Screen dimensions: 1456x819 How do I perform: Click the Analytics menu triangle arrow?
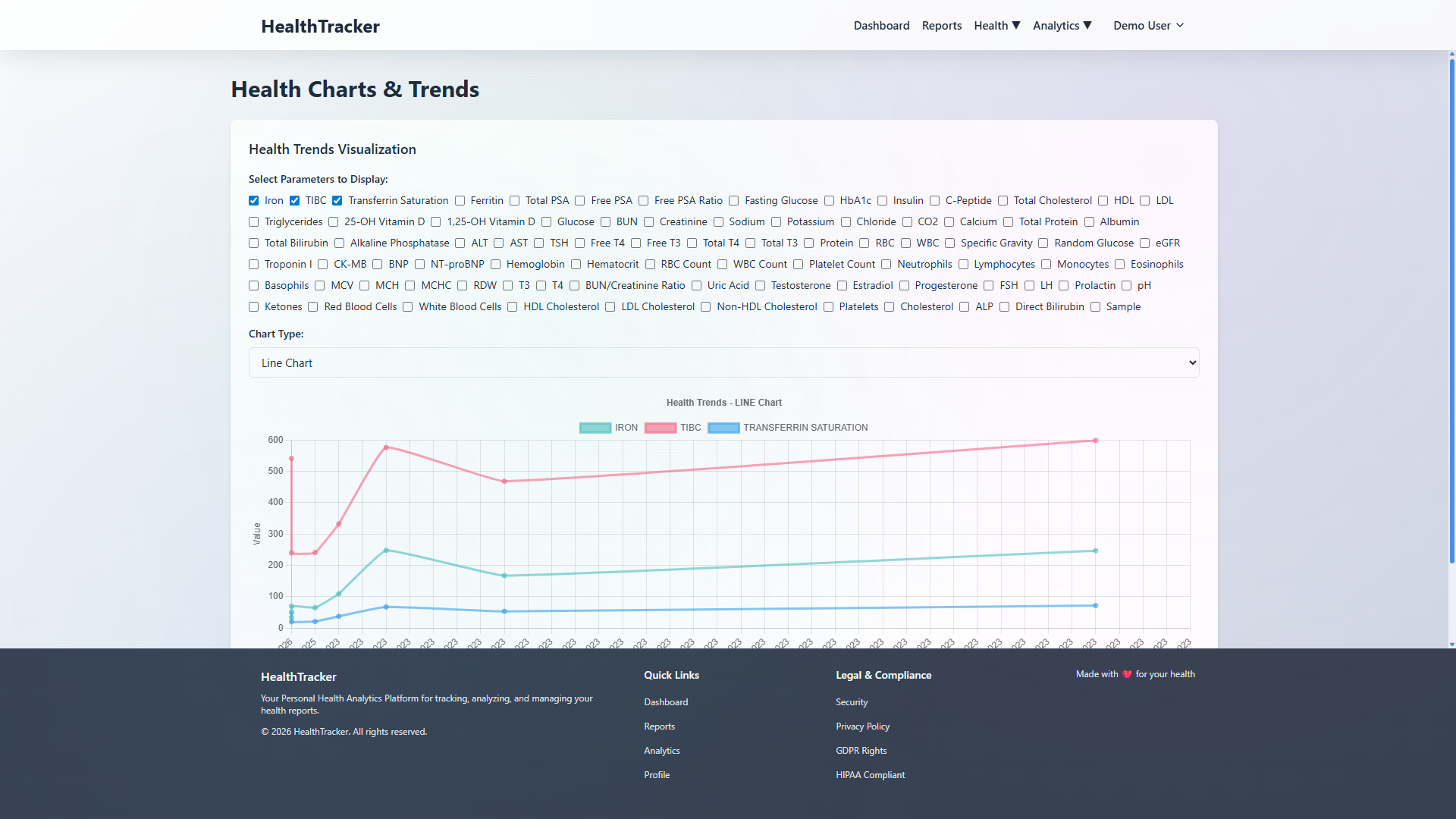[1087, 25]
